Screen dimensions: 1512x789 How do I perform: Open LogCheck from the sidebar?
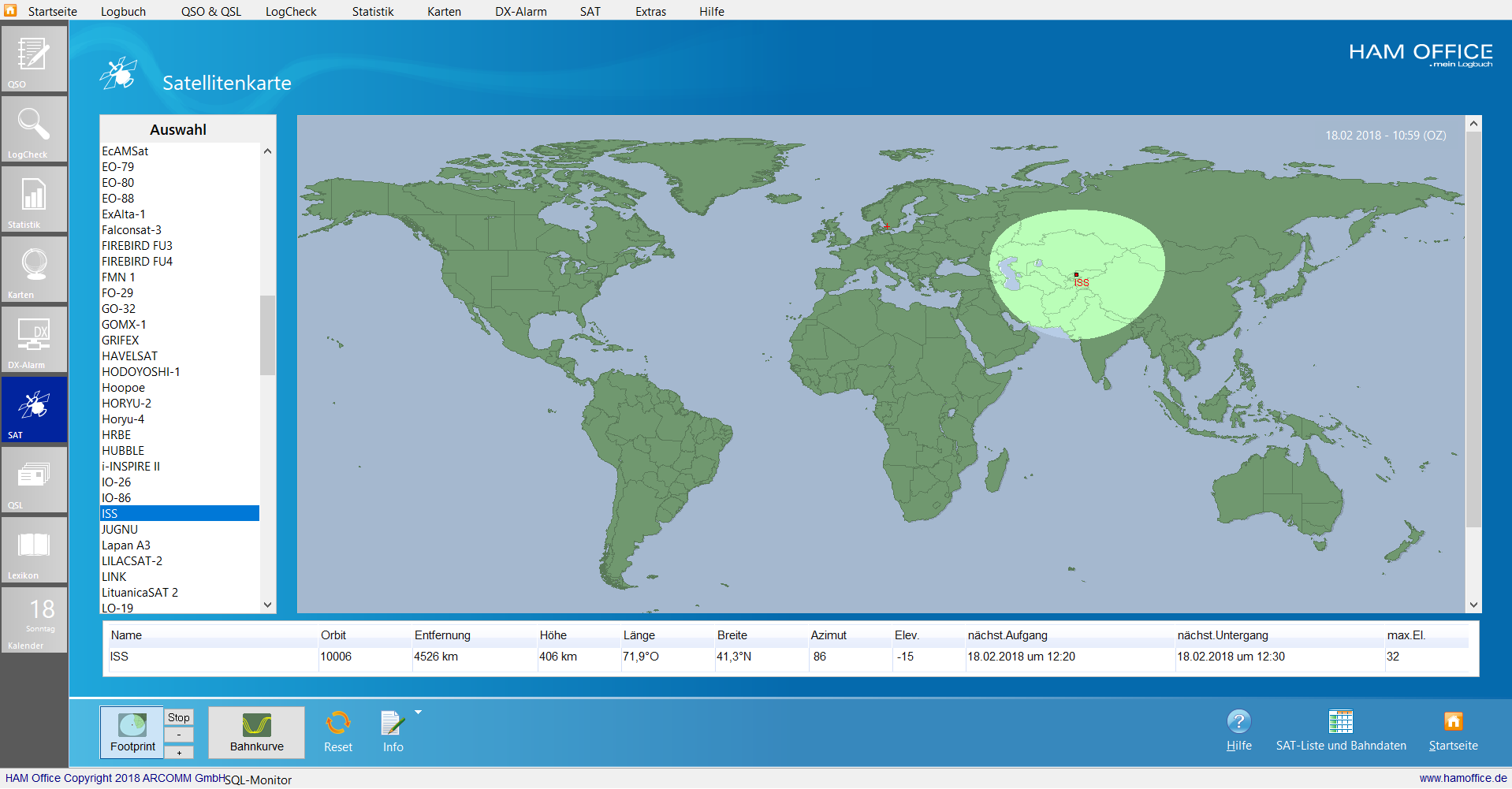pyautogui.click(x=33, y=128)
